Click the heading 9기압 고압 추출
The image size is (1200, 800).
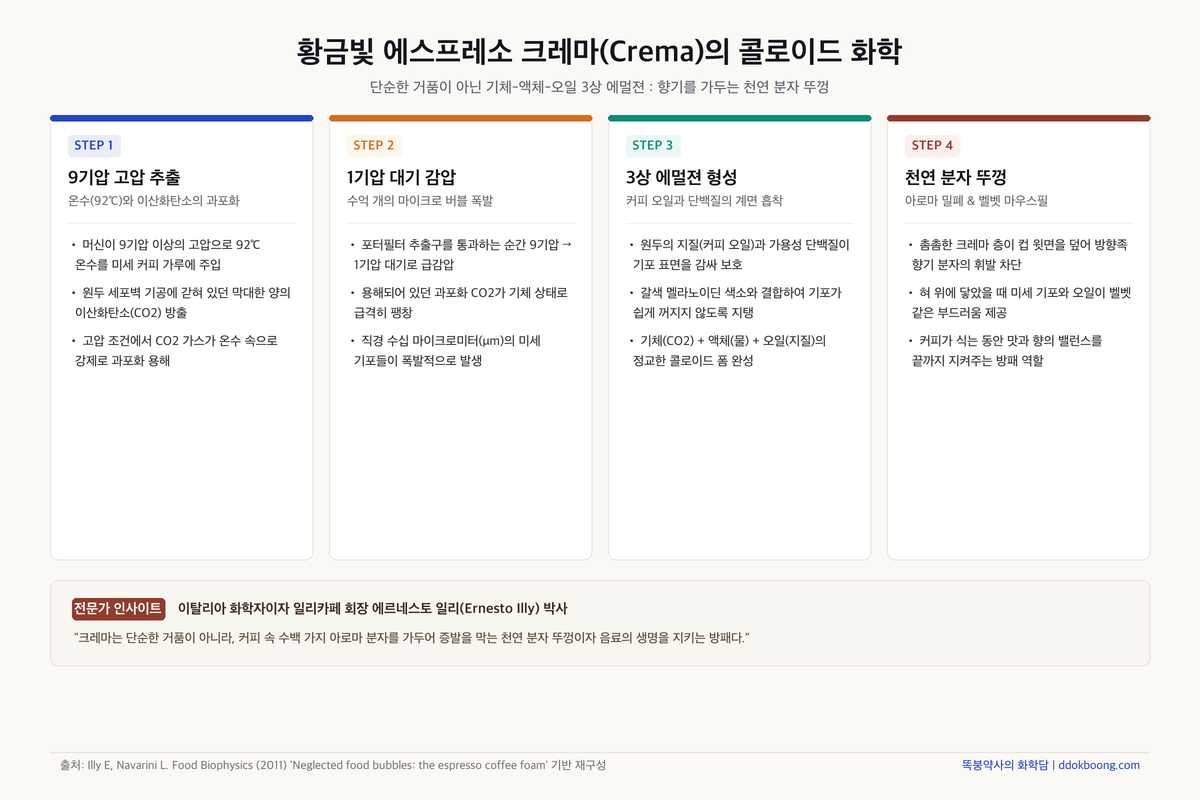(125, 177)
